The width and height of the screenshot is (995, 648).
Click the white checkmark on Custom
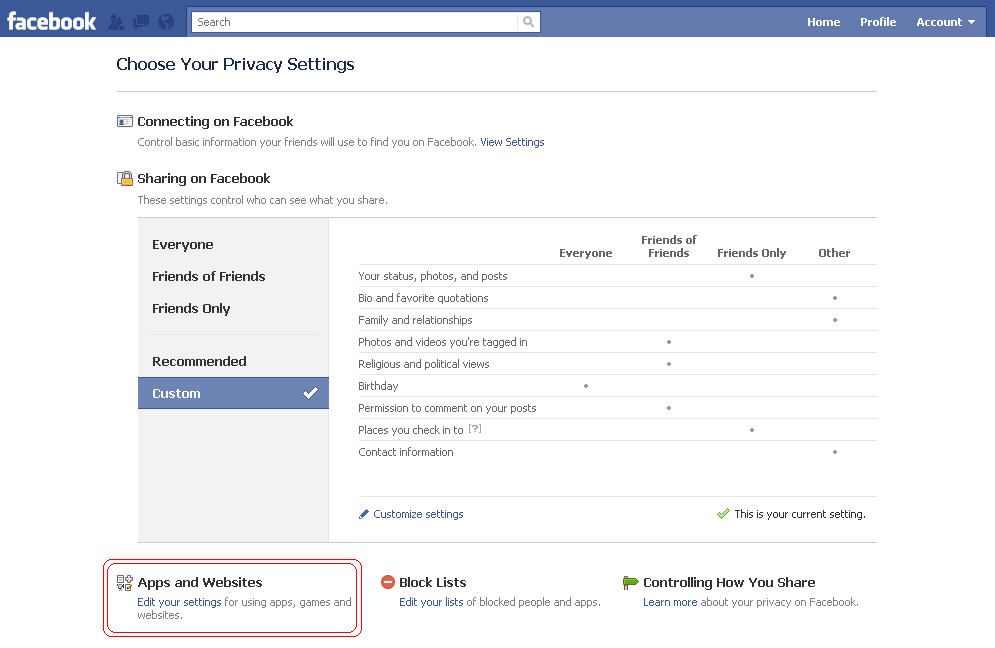310,393
